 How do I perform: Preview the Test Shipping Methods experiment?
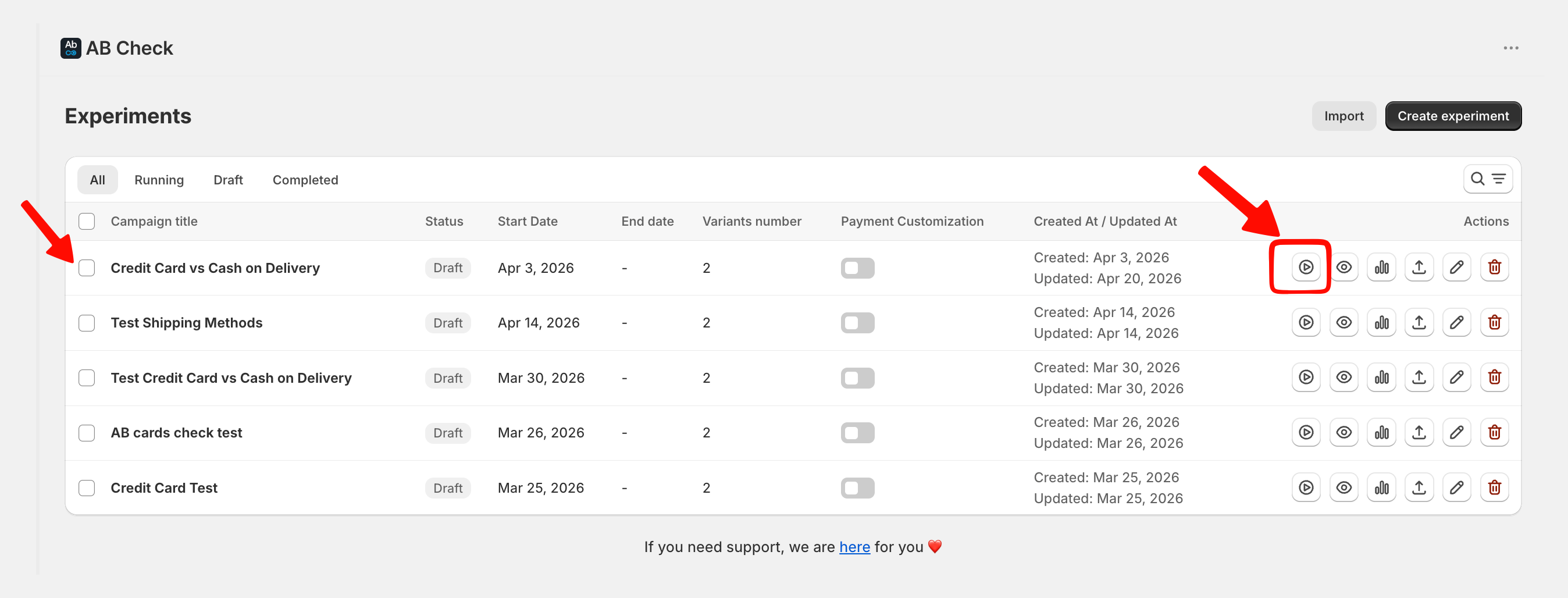pos(1344,322)
